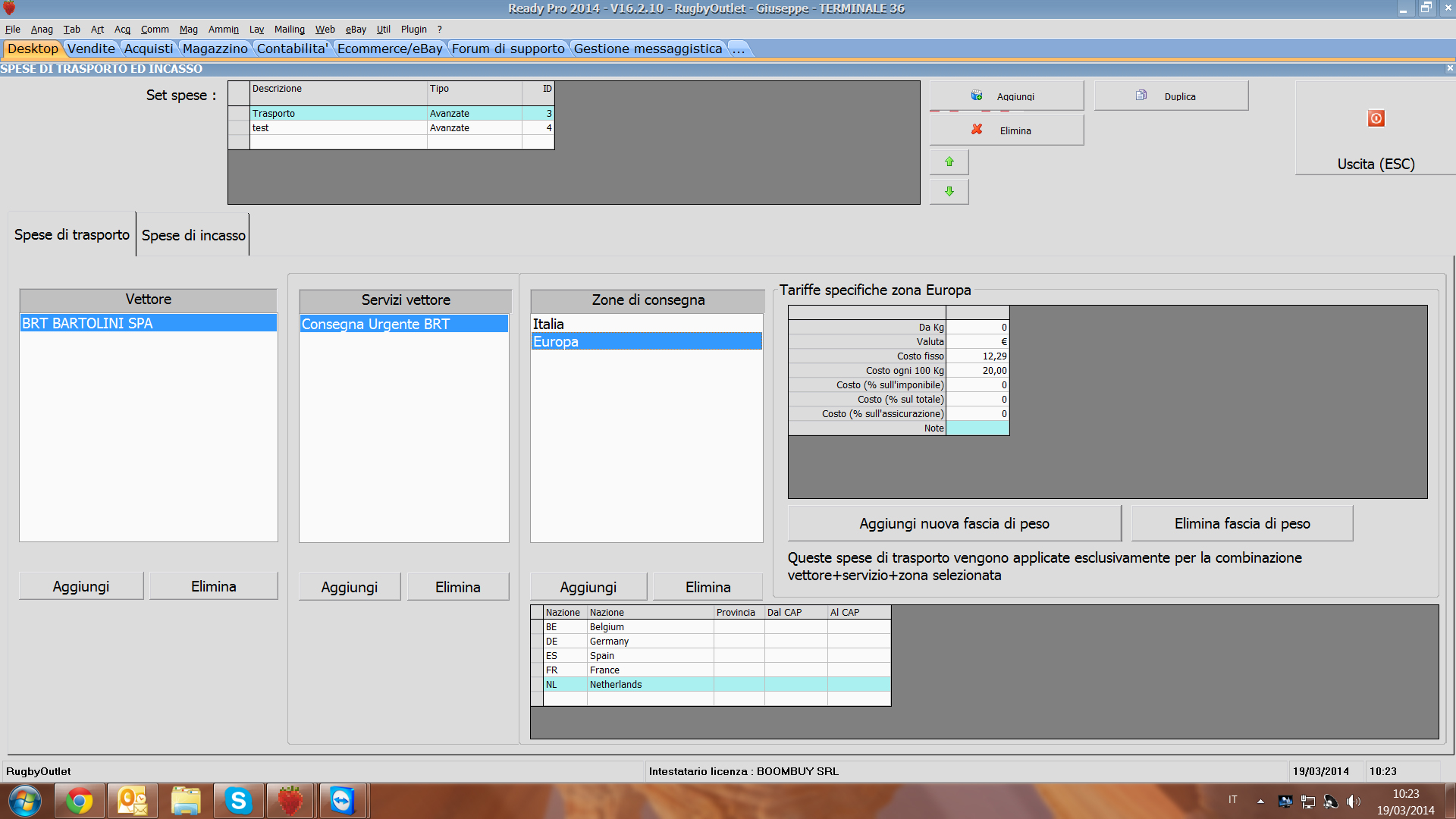The image size is (1456, 819).
Task: Switch to the Contabilita' tab
Action: [293, 49]
